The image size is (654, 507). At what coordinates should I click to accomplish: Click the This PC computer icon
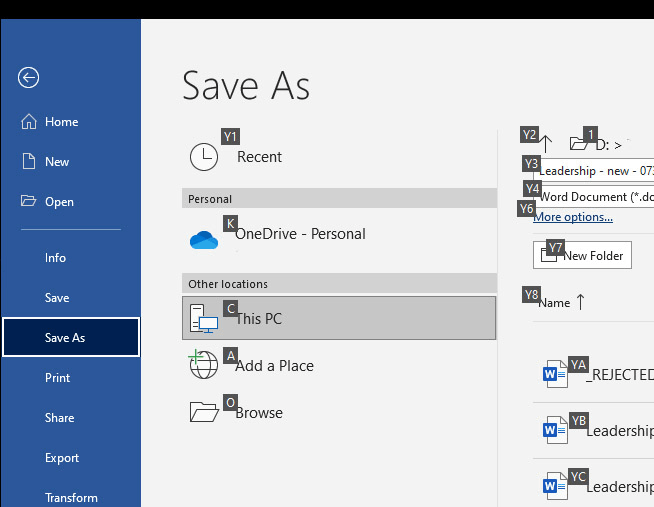tap(204, 319)
